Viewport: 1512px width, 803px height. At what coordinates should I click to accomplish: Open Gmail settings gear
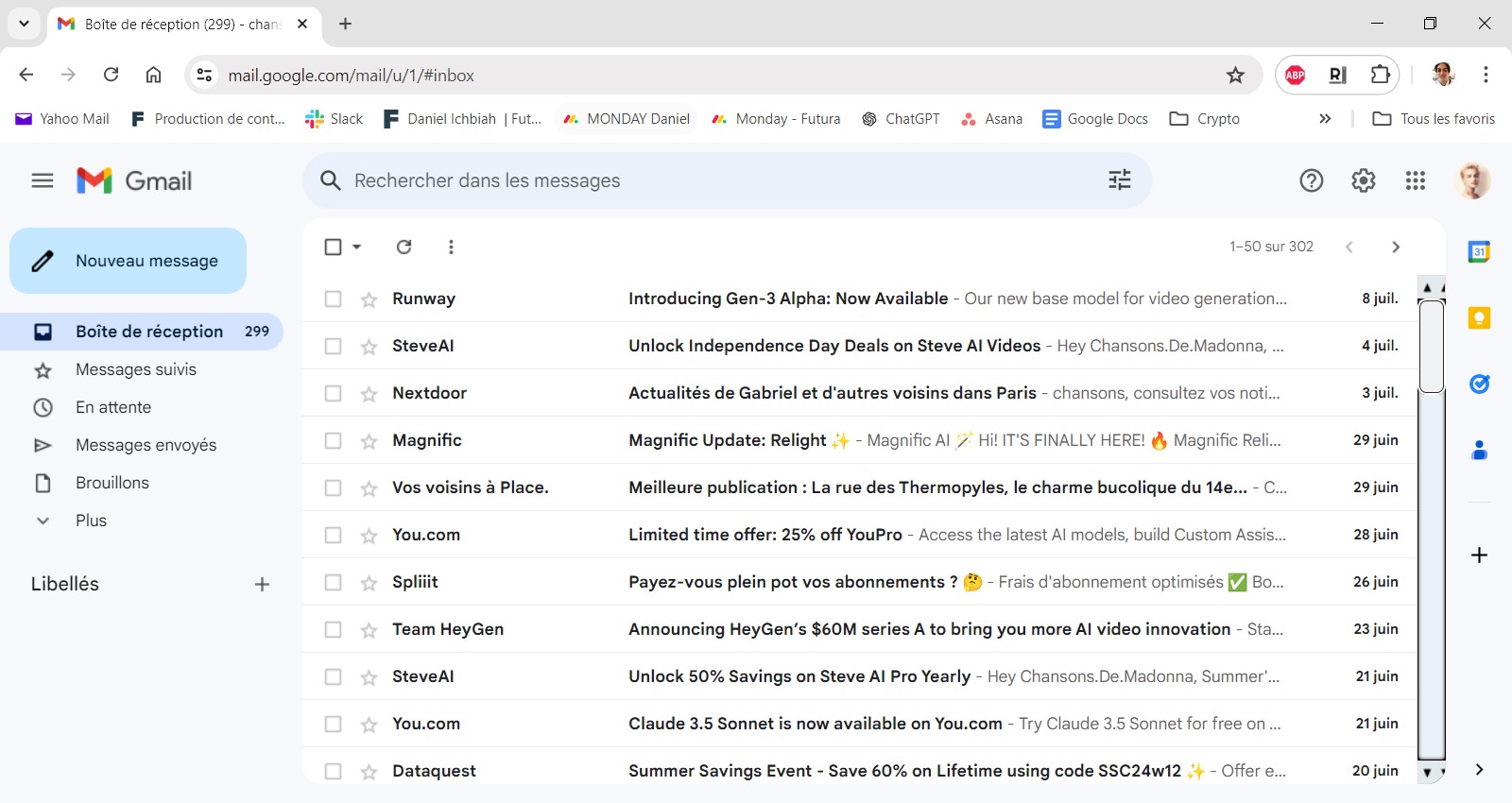click(1364, 180)
